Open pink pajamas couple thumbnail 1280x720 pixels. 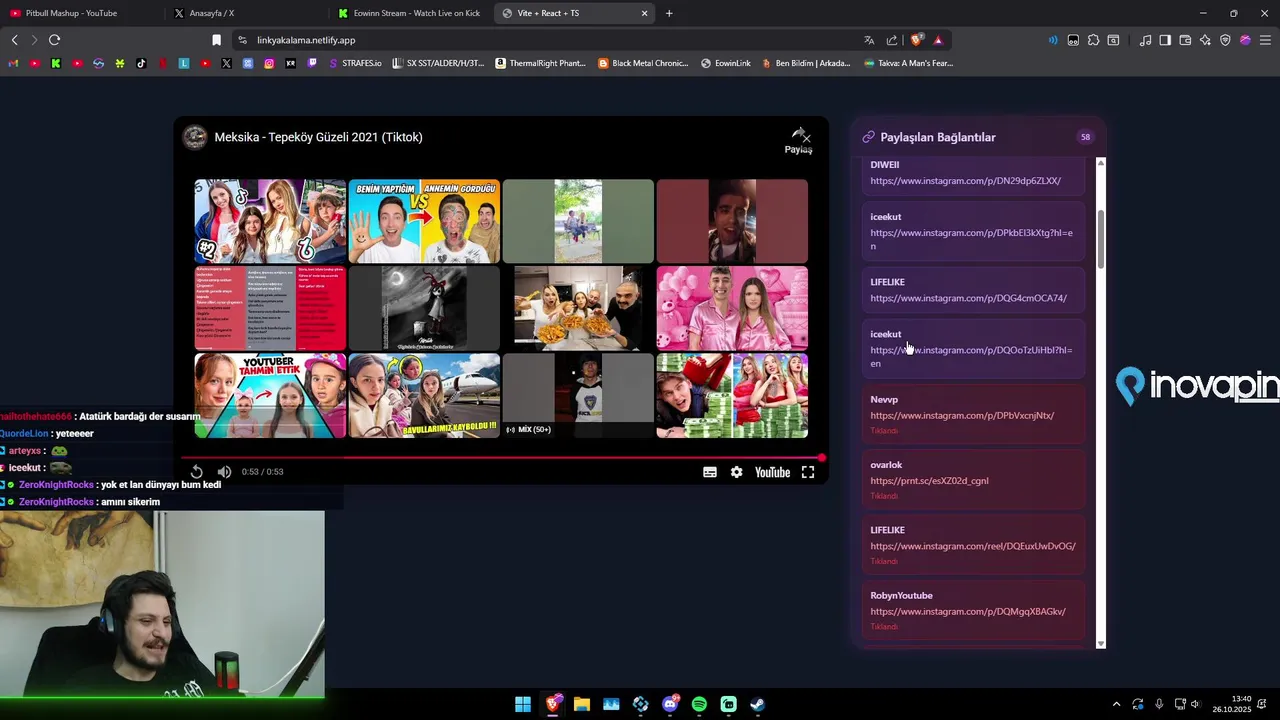(732, 308)
